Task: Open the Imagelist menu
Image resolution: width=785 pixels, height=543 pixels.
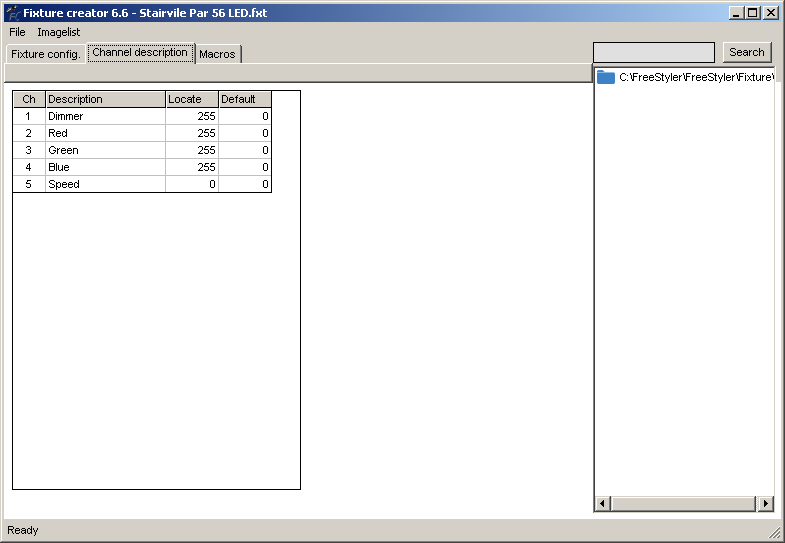Action: 59,32
